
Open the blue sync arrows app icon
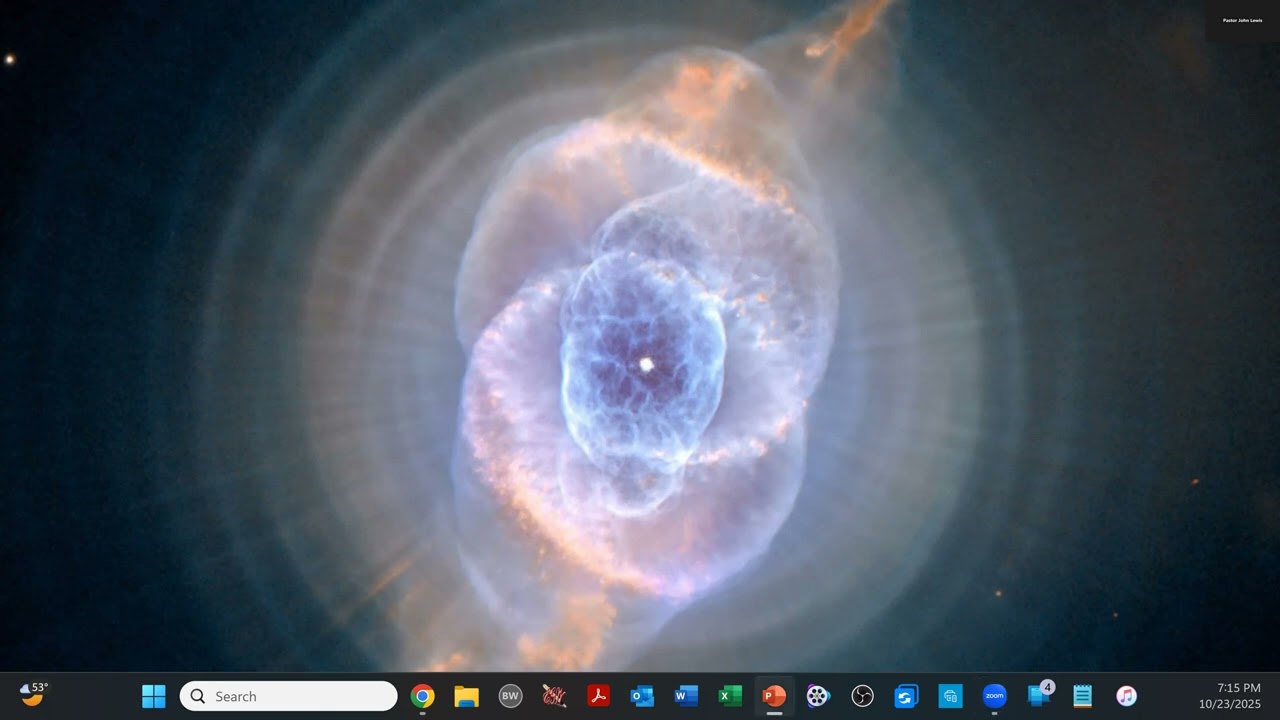pyautogui.click(x=906, y=696)
